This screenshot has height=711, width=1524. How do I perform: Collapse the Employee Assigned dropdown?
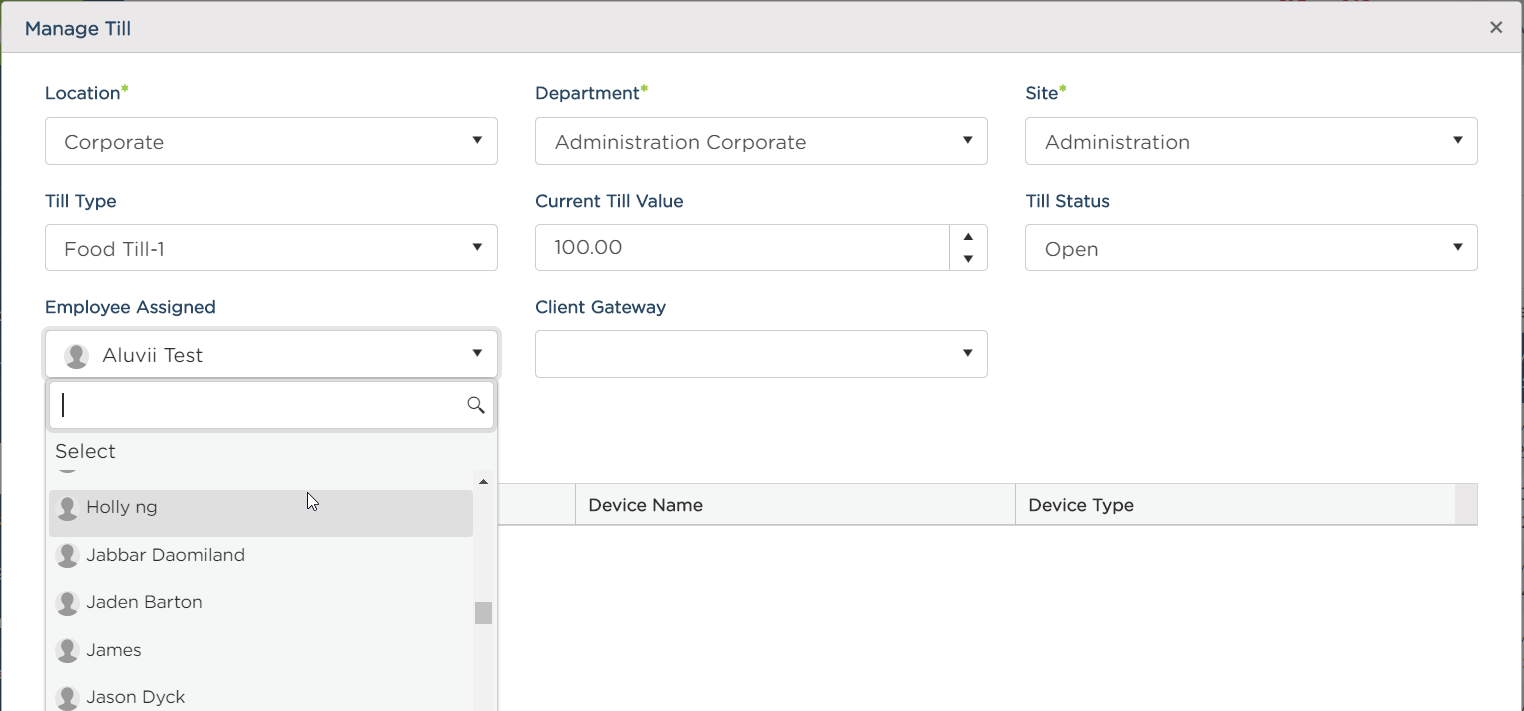point(478,354)
